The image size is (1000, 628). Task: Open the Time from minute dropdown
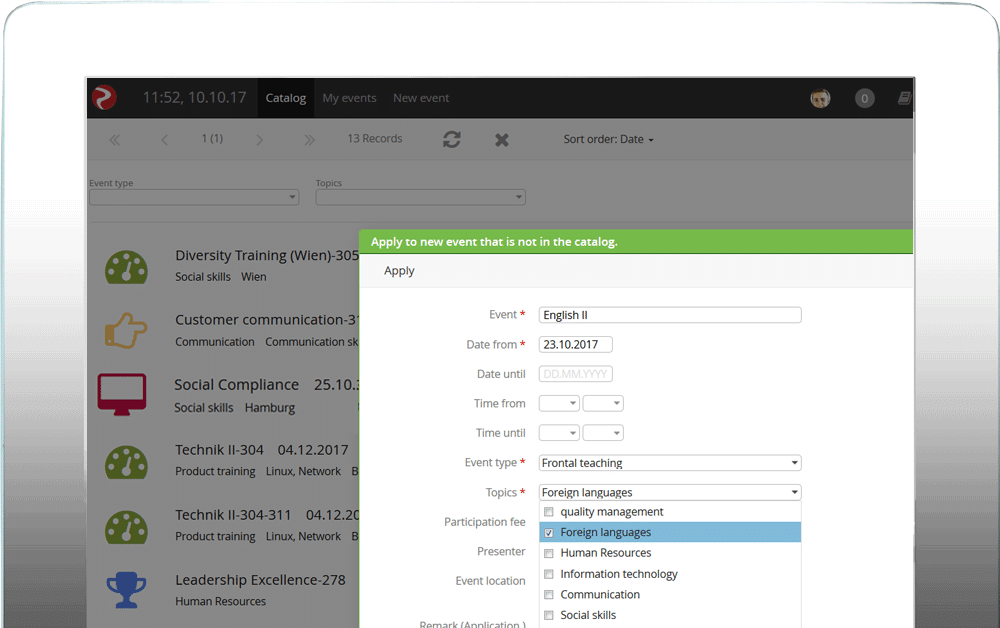click(603, 403)
